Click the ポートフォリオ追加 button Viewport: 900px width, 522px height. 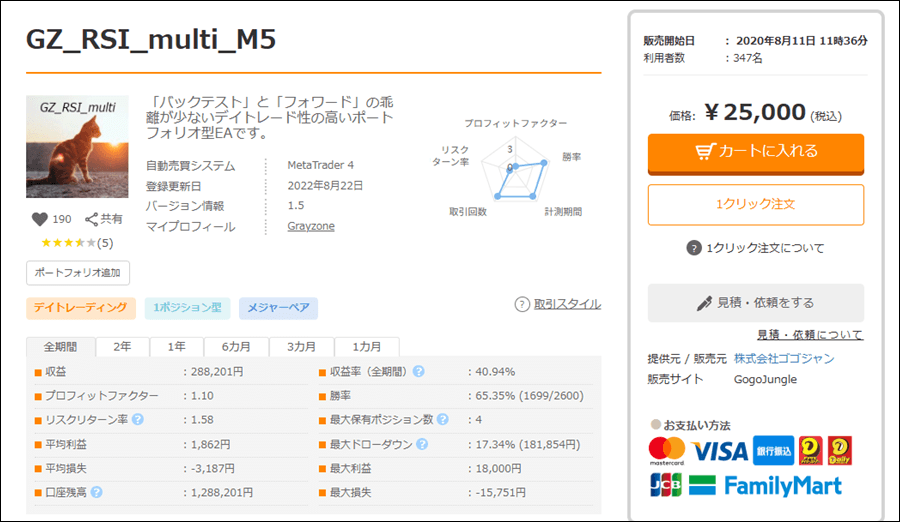(78, 273)
